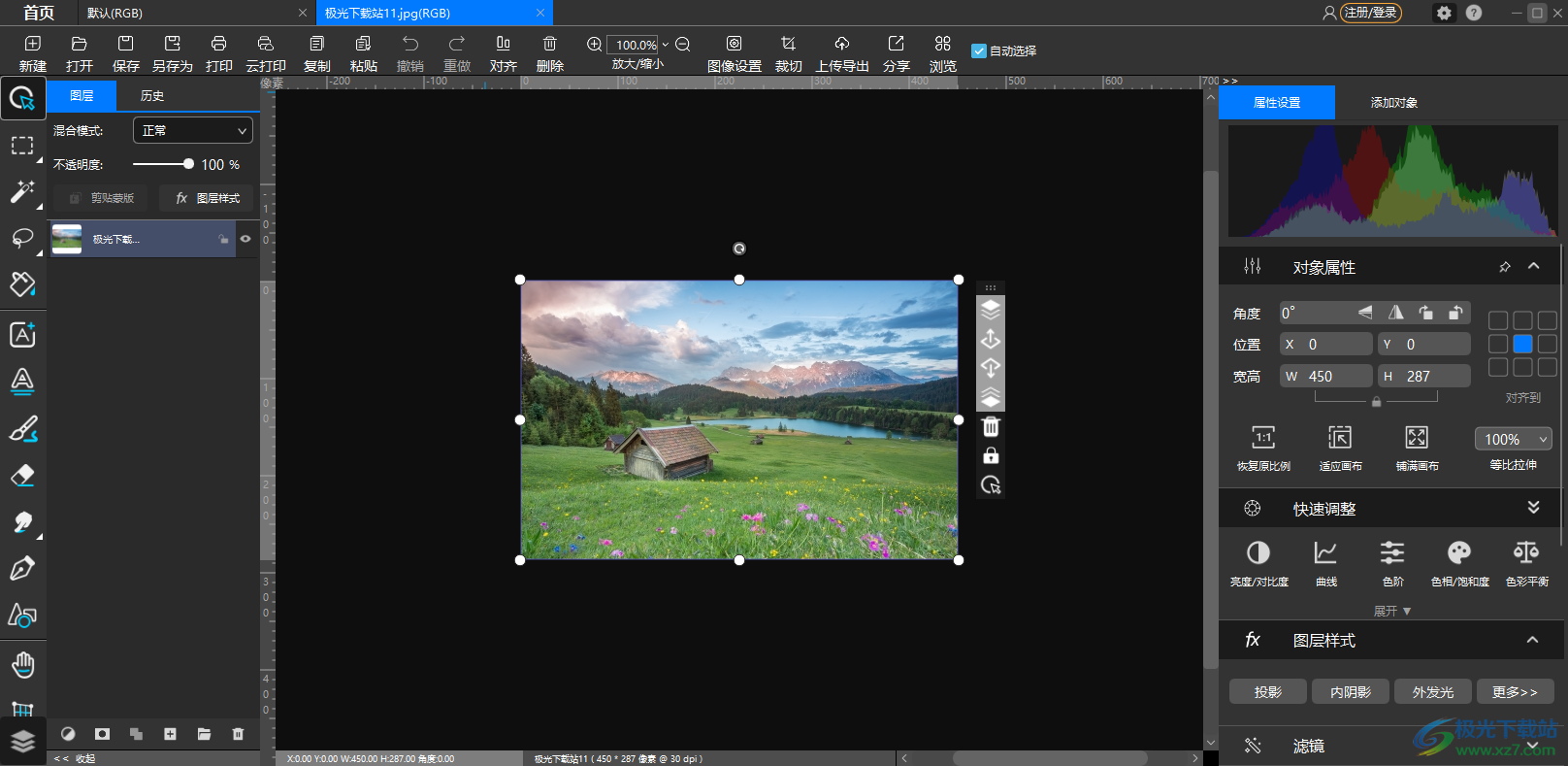The image size is (1568, 766).
Task: Collapse the 图层样式 section
Action: [1532, 640]
